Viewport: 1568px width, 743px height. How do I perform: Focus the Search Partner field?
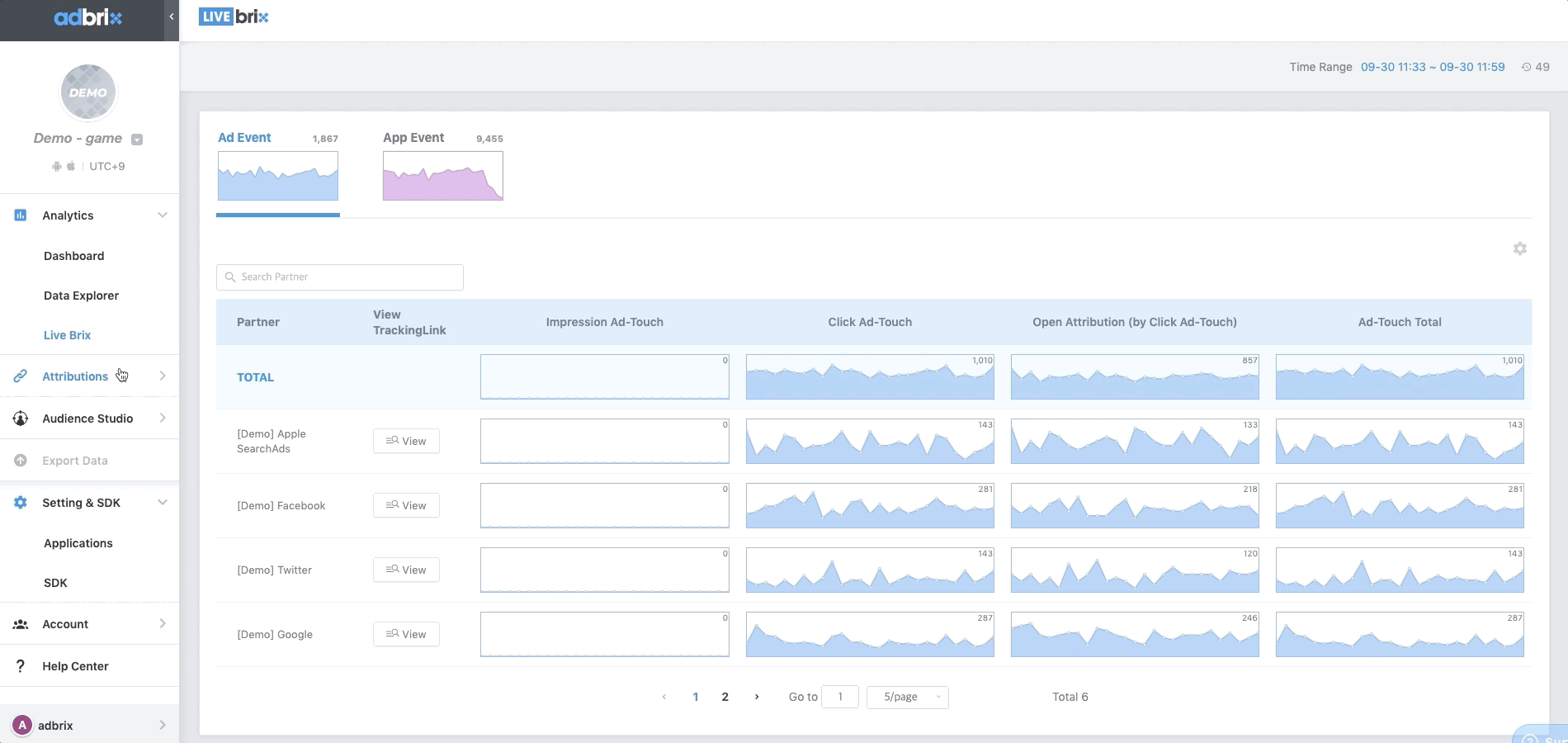point(340,277)
